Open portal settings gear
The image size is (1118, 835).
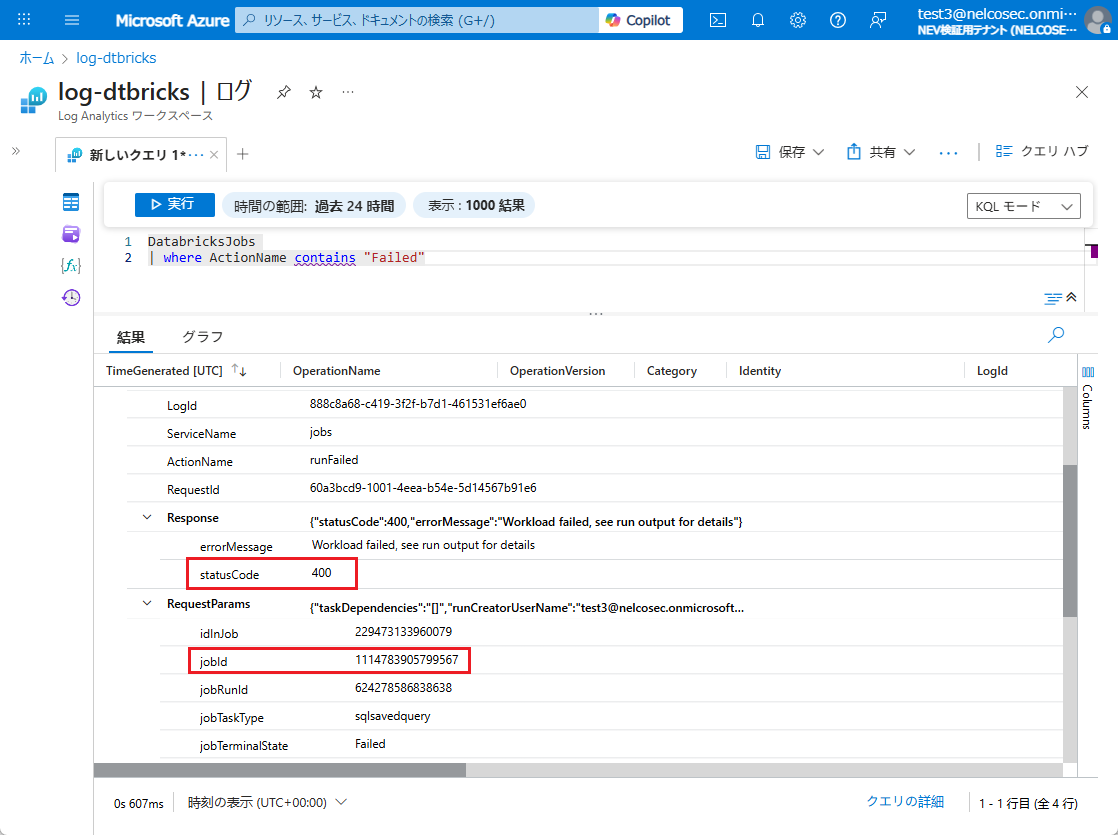point(798,20)
